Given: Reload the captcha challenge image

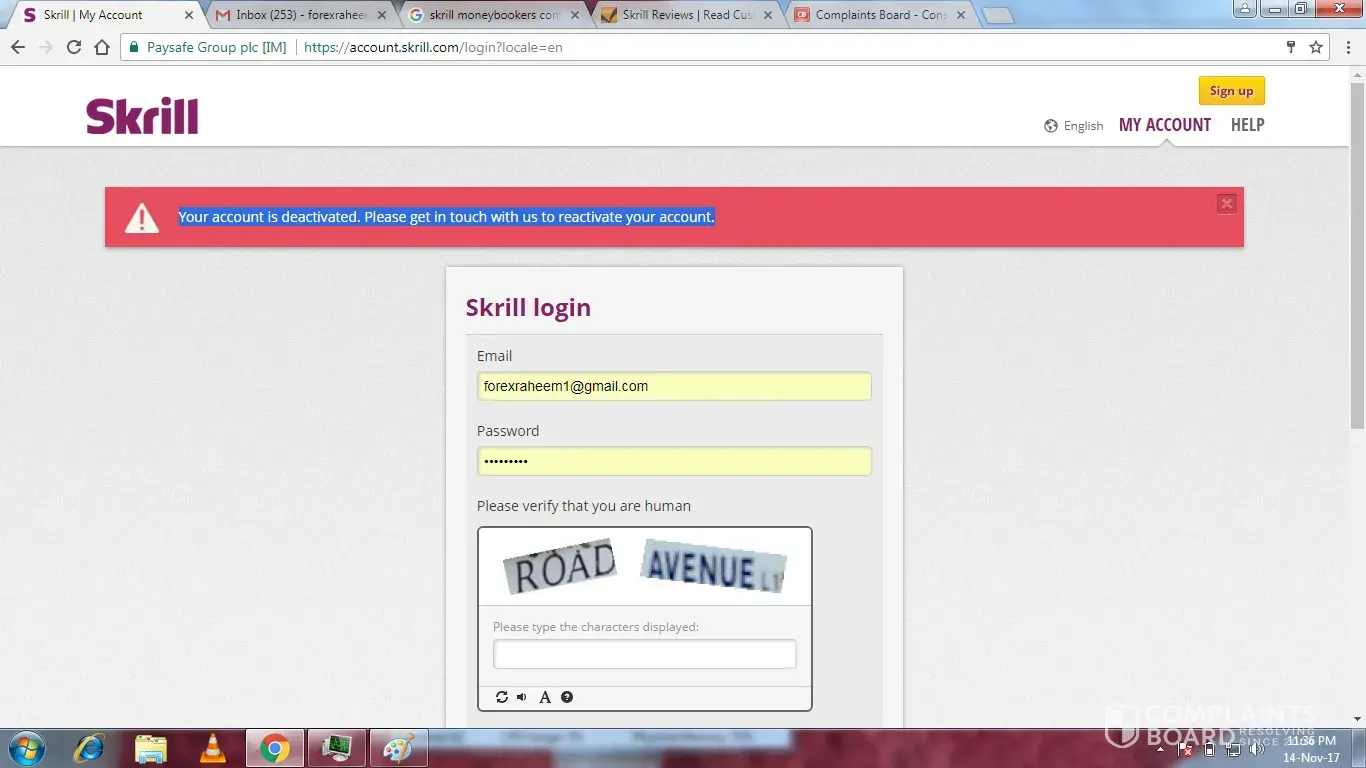Looking at the screenshot, I should (502, 697).
